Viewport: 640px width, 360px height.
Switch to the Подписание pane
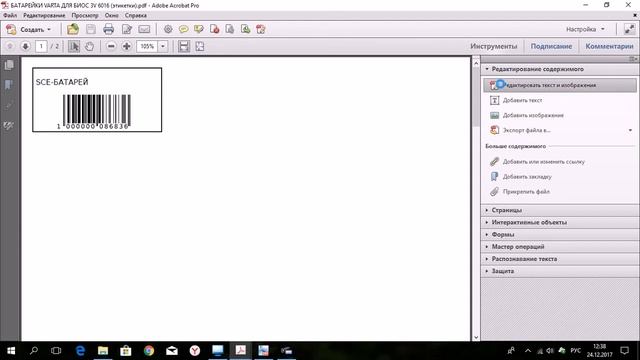551,46
